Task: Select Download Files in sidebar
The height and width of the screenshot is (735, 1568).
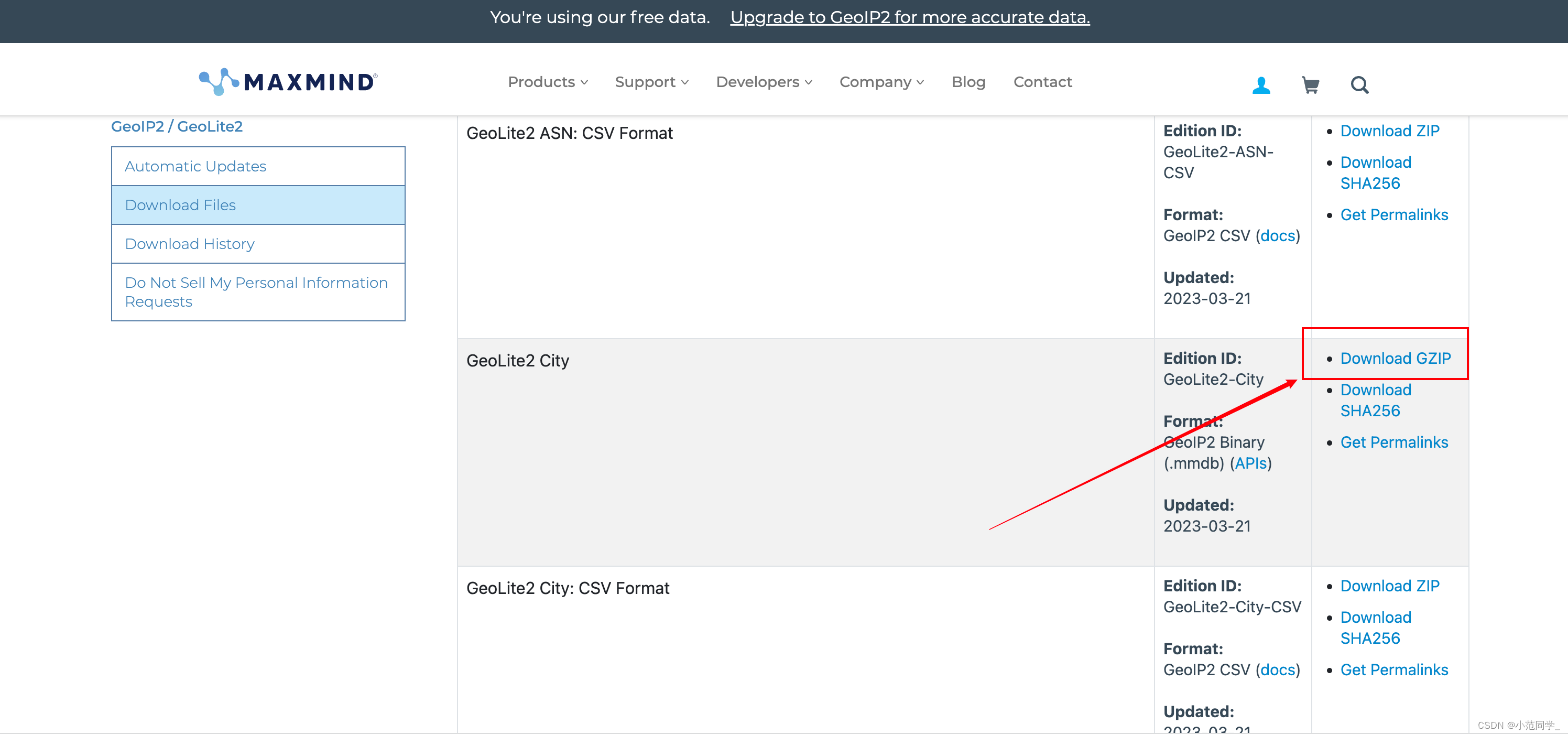Action: 180,205
